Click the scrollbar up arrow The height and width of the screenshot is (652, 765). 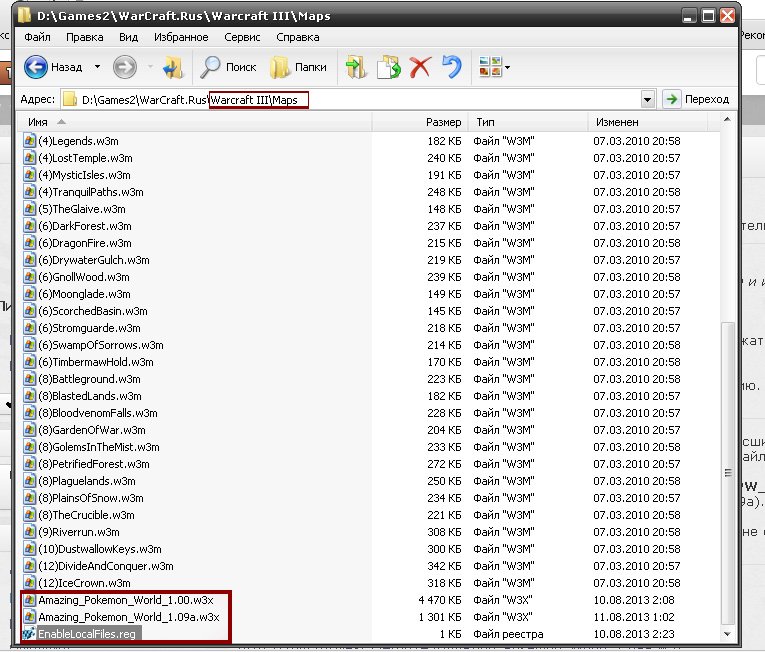point(727,120)
